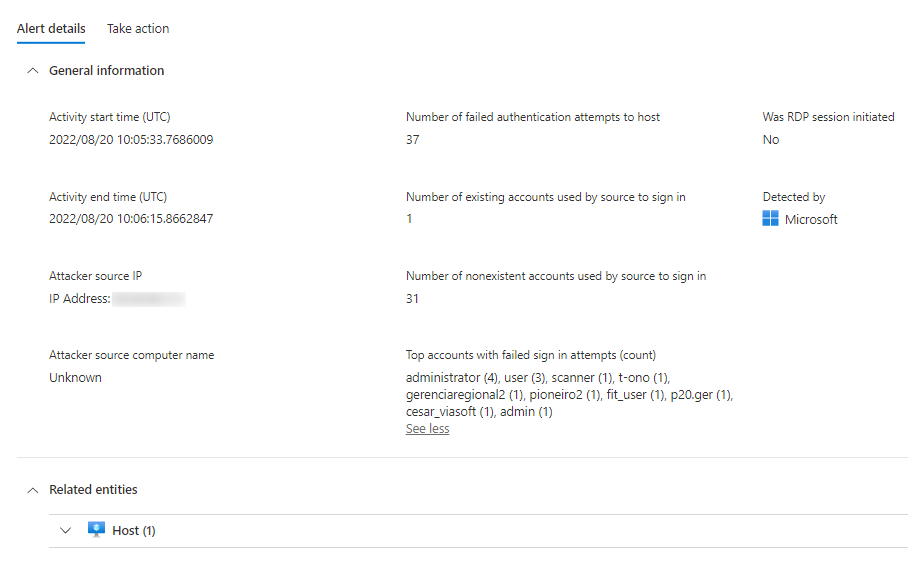Open the Take action tab
Image resolution: width=908 pixels, height=568 pixels.
tap(138, 29)
